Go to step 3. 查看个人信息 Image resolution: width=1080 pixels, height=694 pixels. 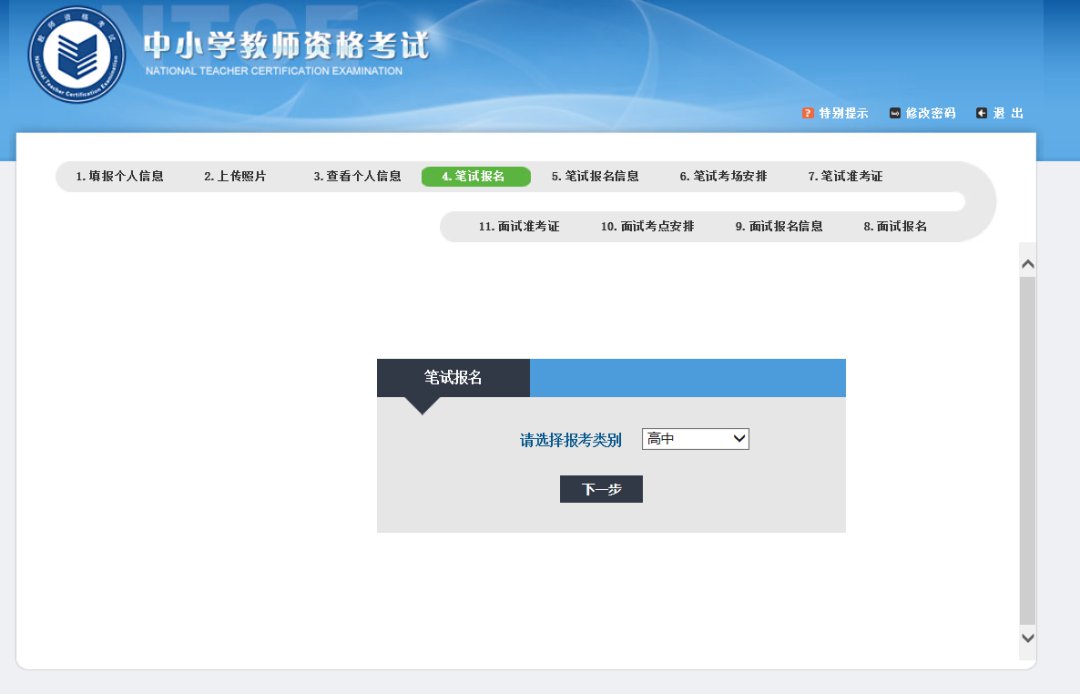pyautogui.click(x=357, y=176)
